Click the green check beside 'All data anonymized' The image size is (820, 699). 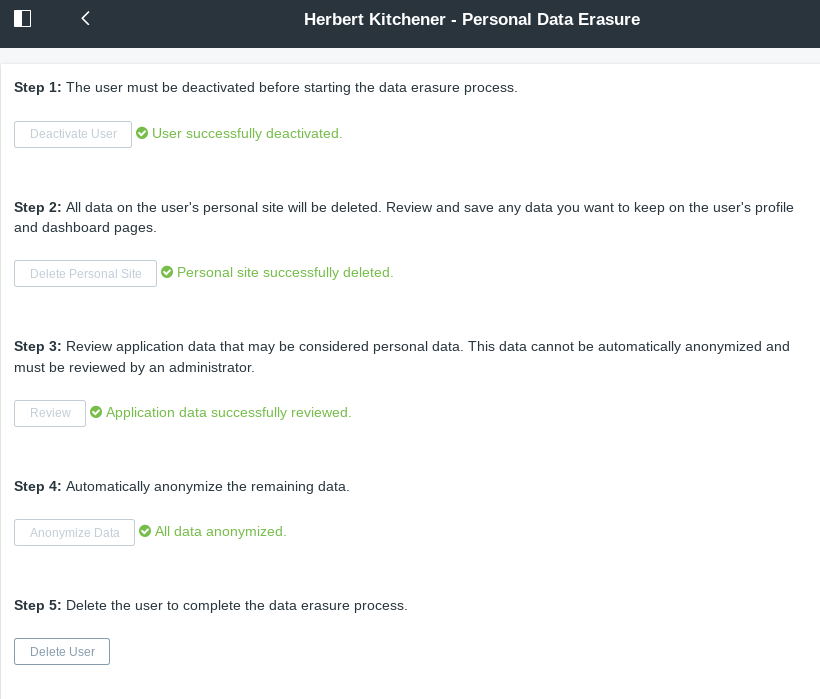(145, 532)
